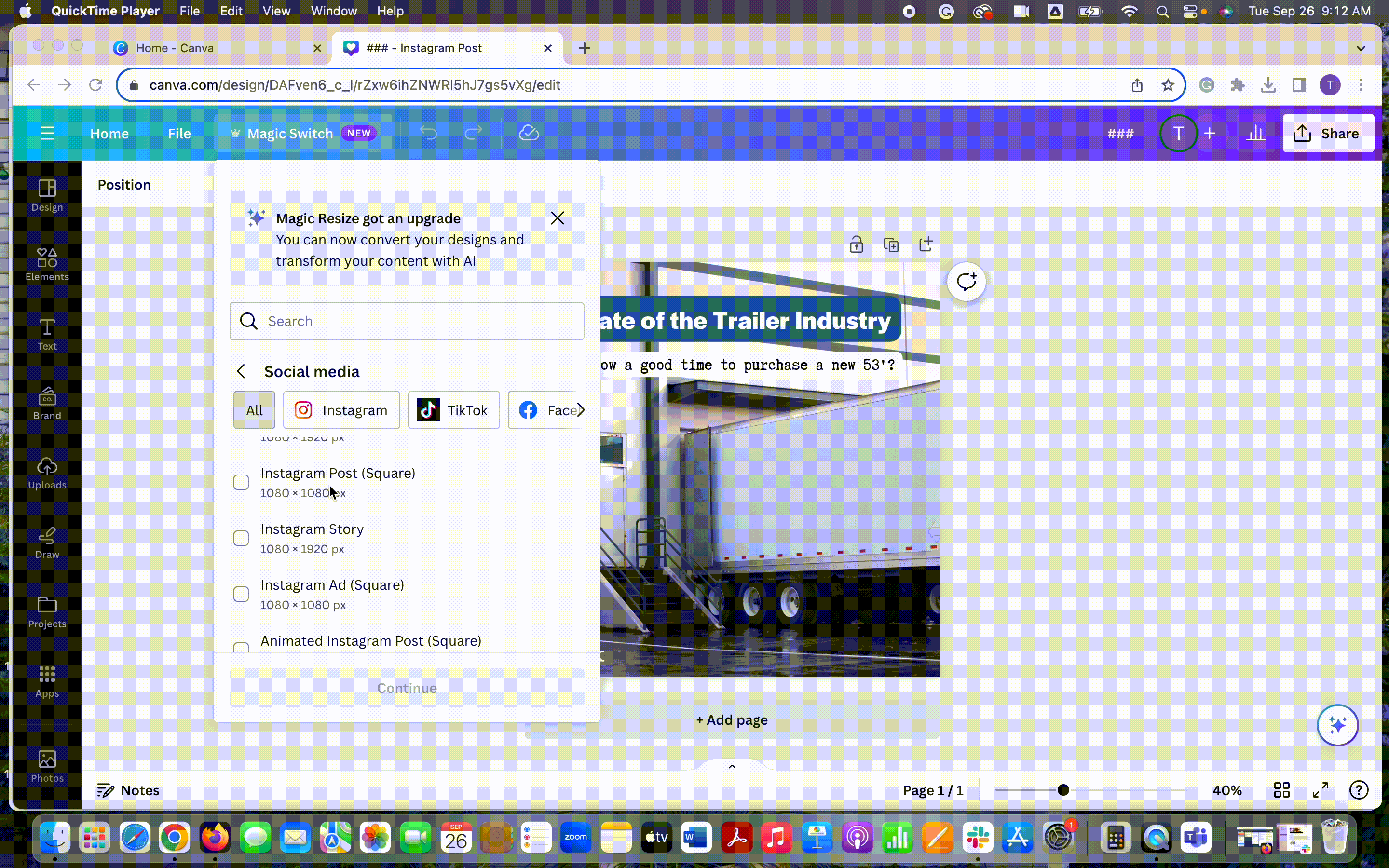
Task: Check Instagram Post (Square) checkbox
Action: pos(242,482)
